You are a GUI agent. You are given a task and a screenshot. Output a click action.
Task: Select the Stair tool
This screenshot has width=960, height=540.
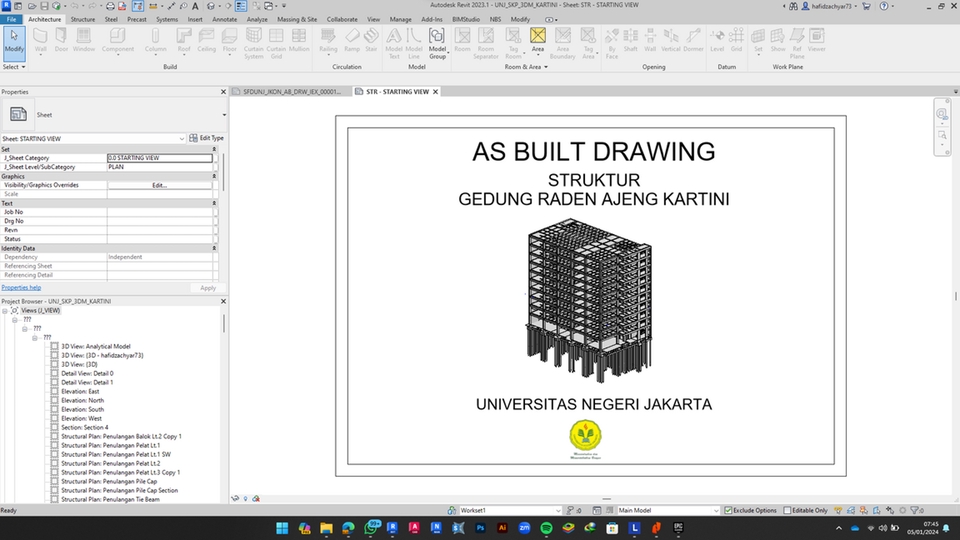tap(371, 41)
